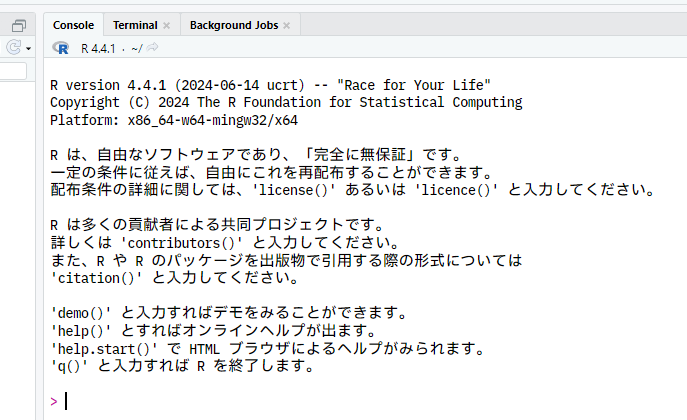Image resolution: width=687 pixels, height=420 pixels.
Task: Click the input field in left pane
Action: point(13,71)
